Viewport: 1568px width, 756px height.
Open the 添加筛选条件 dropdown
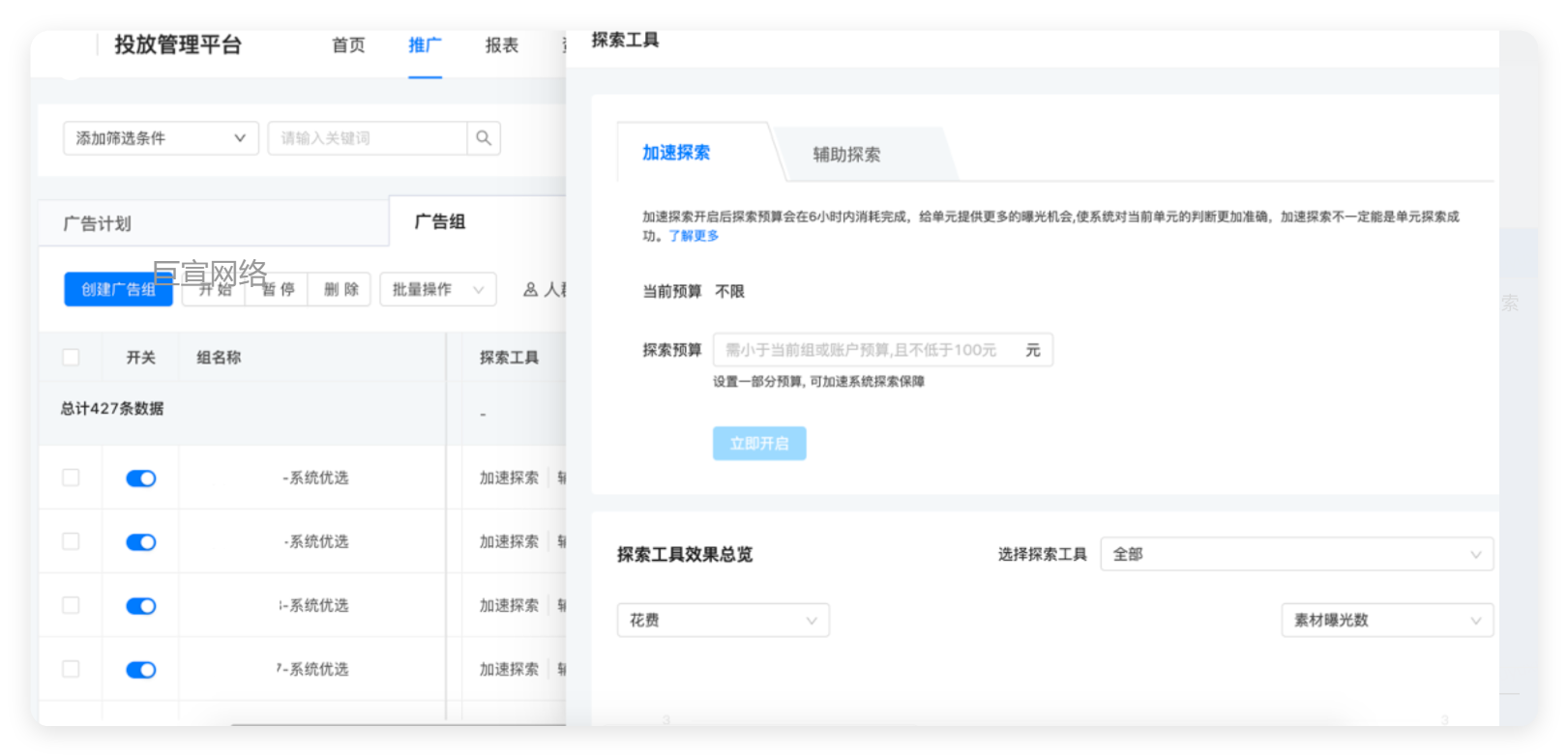[x=161, y=138]
